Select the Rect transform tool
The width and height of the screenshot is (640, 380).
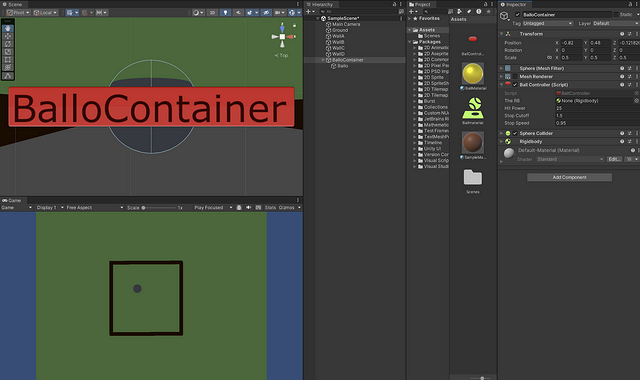click(x=8, y=60)
